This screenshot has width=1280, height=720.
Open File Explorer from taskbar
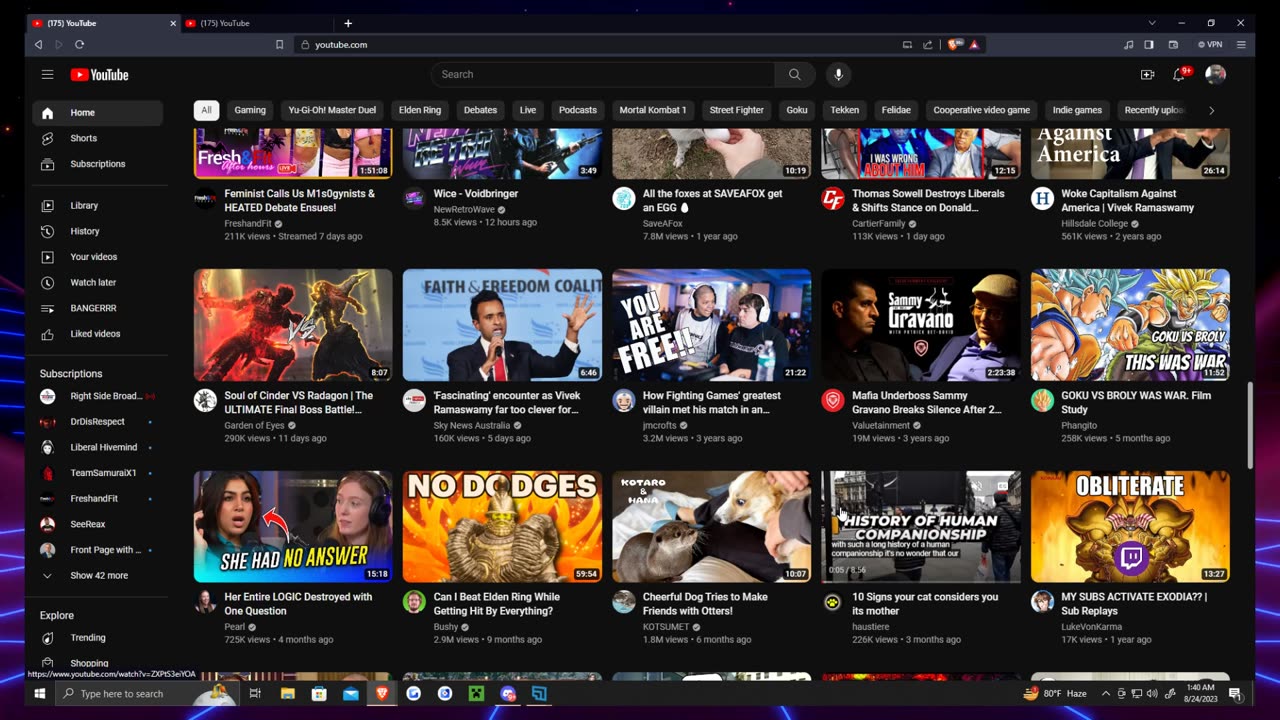point(287,693)
